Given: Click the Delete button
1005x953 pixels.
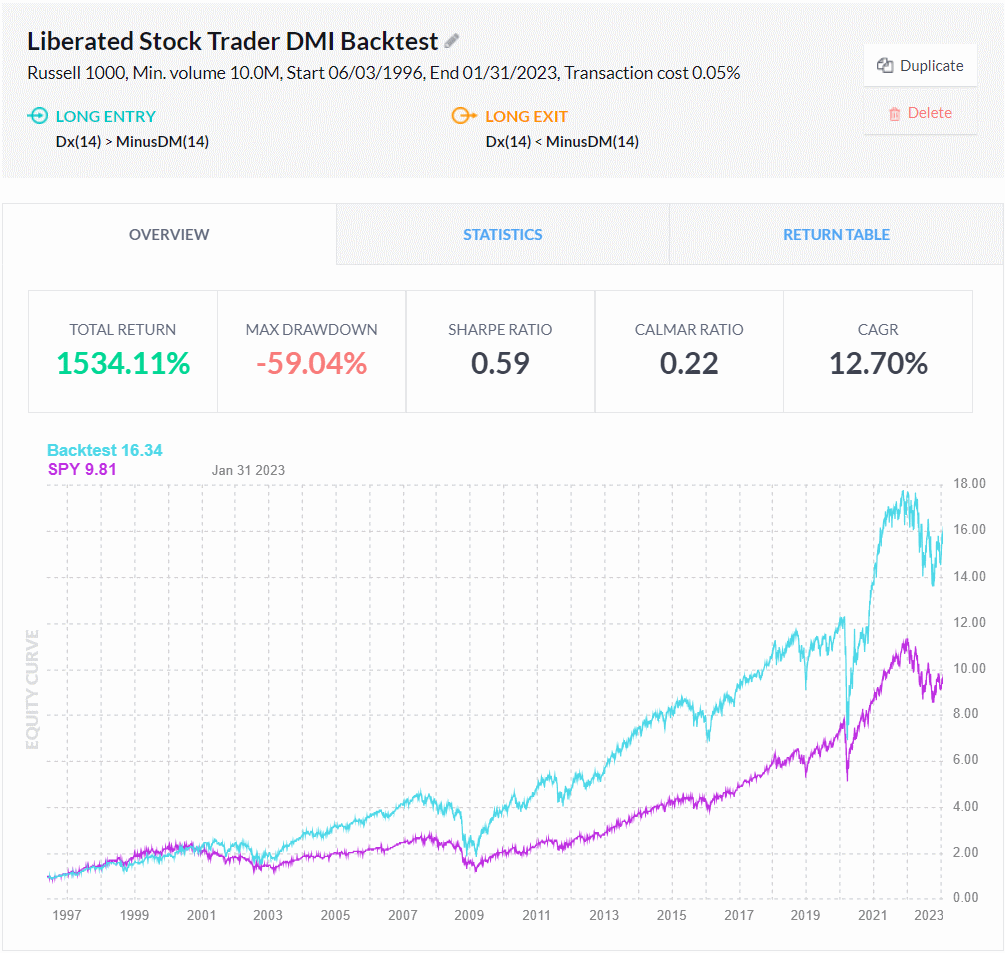Looking at the screenshot, I should coord(920,113).
